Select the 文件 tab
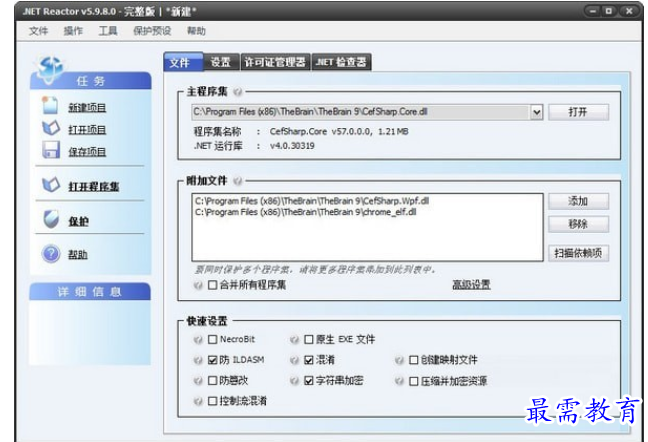 183,62
